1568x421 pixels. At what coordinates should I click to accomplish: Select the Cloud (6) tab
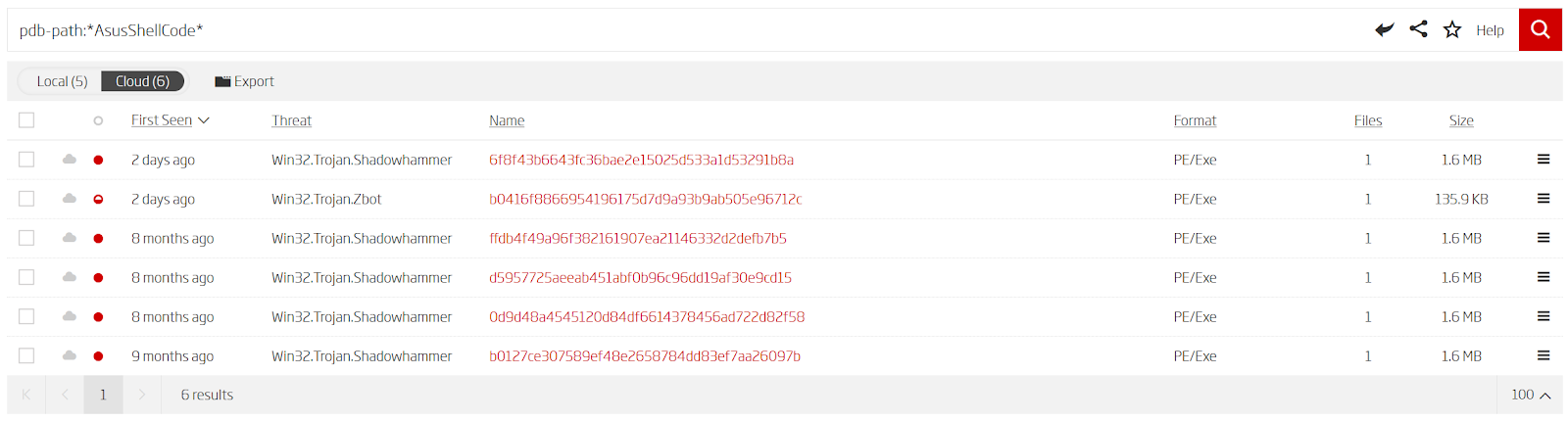point(142,81)
